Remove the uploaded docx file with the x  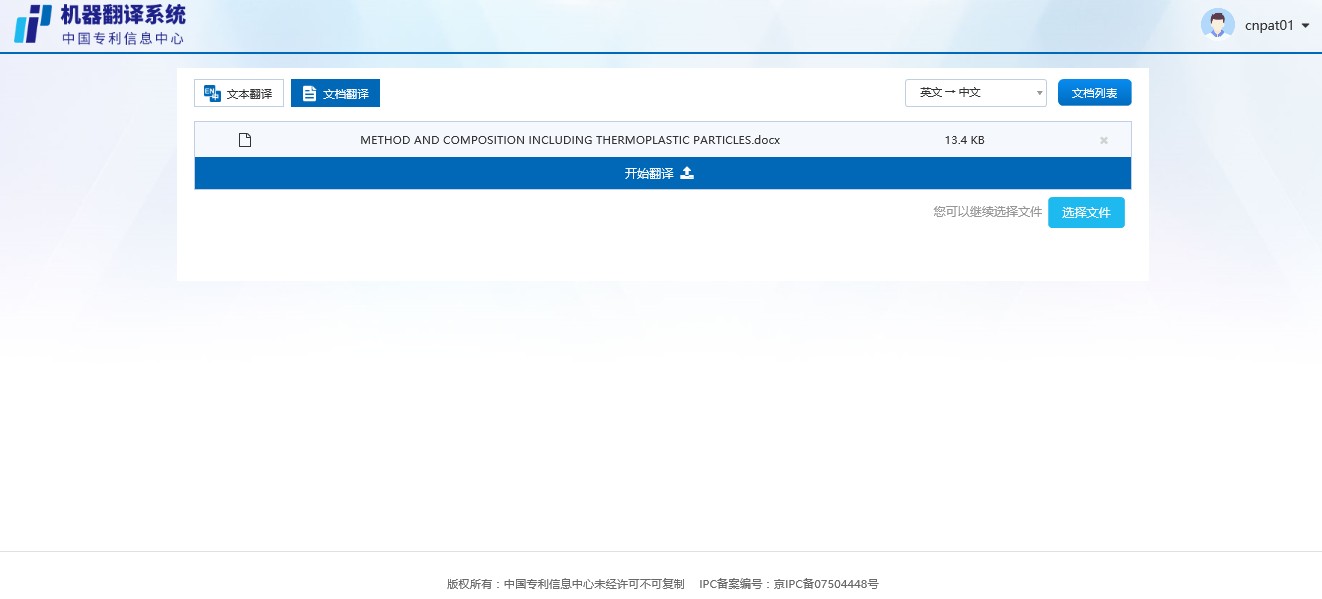point(1104,140)
